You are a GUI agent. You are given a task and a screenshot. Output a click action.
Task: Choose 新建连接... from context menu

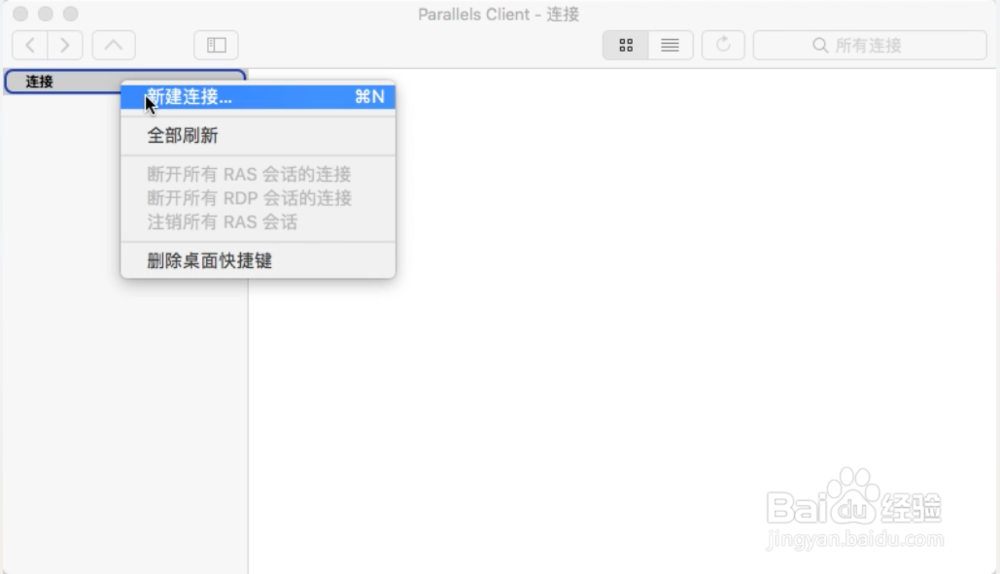click(x=258, y=97)
